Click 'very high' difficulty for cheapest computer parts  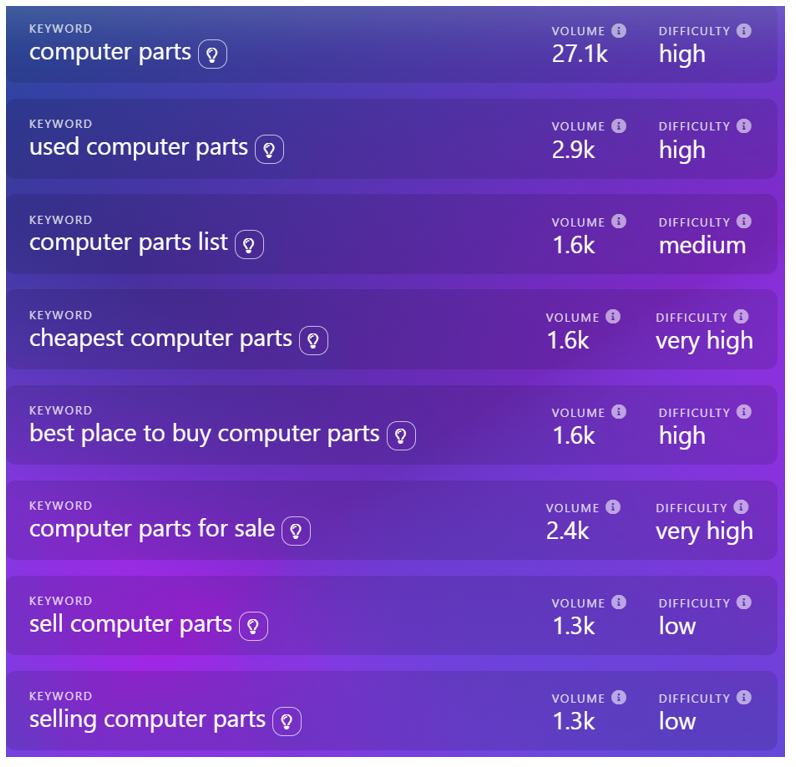click(x=704, y=341)
